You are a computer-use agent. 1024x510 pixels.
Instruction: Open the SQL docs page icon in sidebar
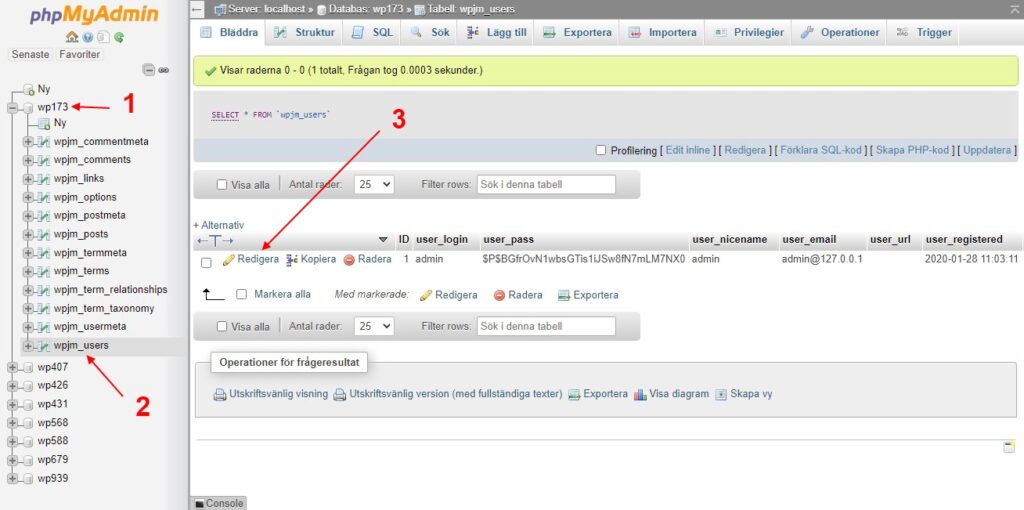coord(103,37)
